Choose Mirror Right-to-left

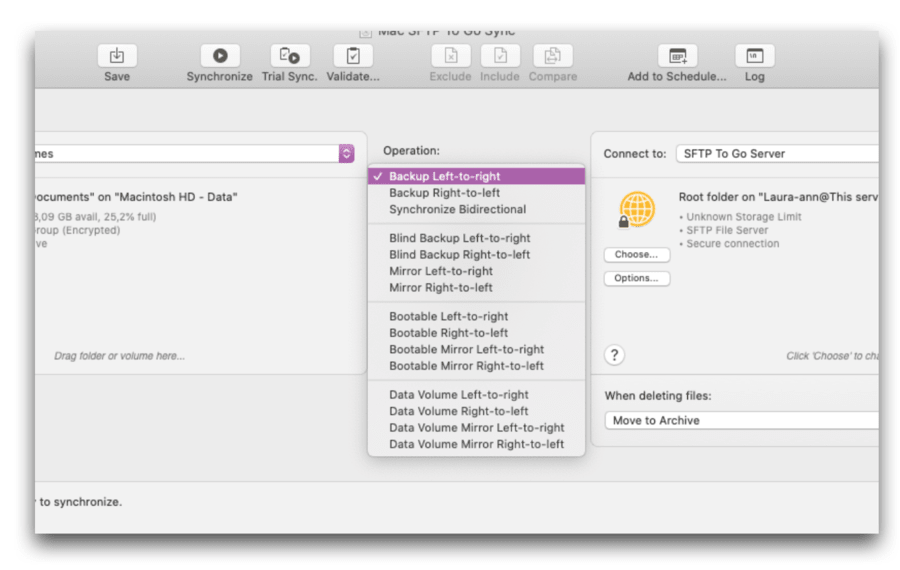click(476, 288)
